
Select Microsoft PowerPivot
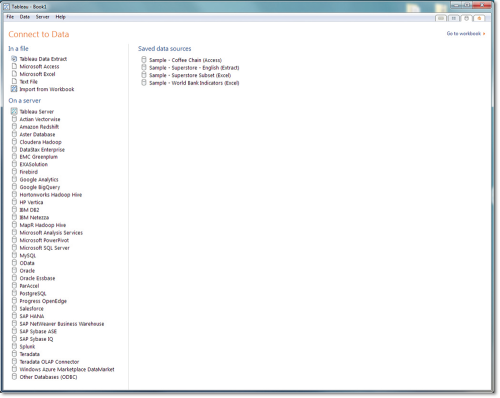[44, 240]
